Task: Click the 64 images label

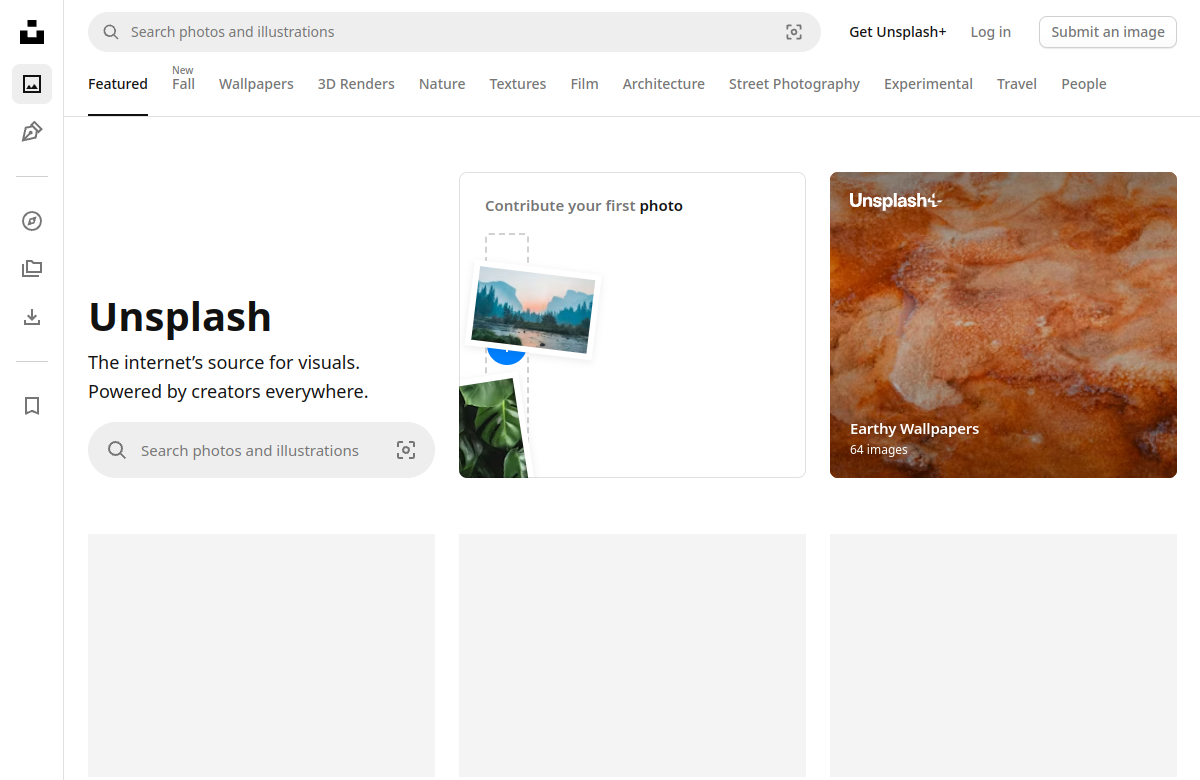Action: click(x=879, y=450)
